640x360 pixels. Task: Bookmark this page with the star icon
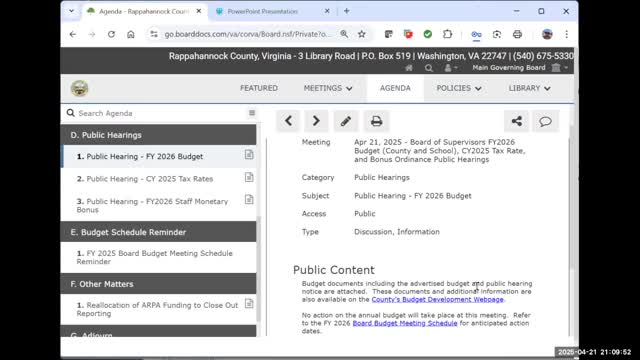click(x=362, y=34)
